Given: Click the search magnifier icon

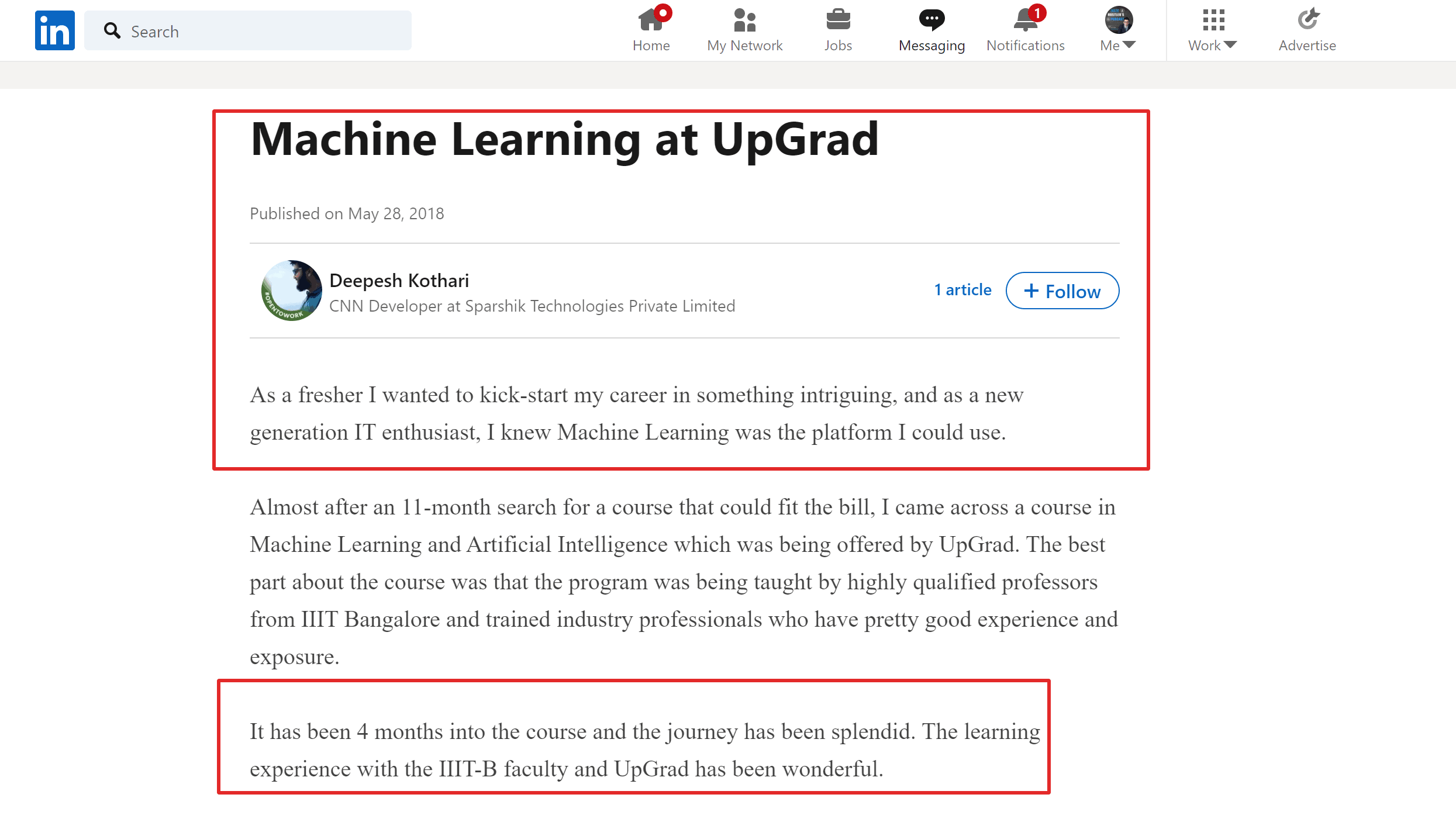Looking at the screenshot, I should click(112, 31).
